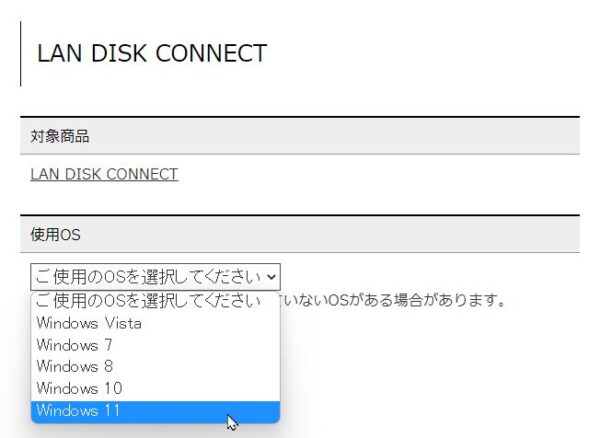The image size is (600, 438).
Task: Select Windows 10 from the OS options
Action: tap(71, 388)
